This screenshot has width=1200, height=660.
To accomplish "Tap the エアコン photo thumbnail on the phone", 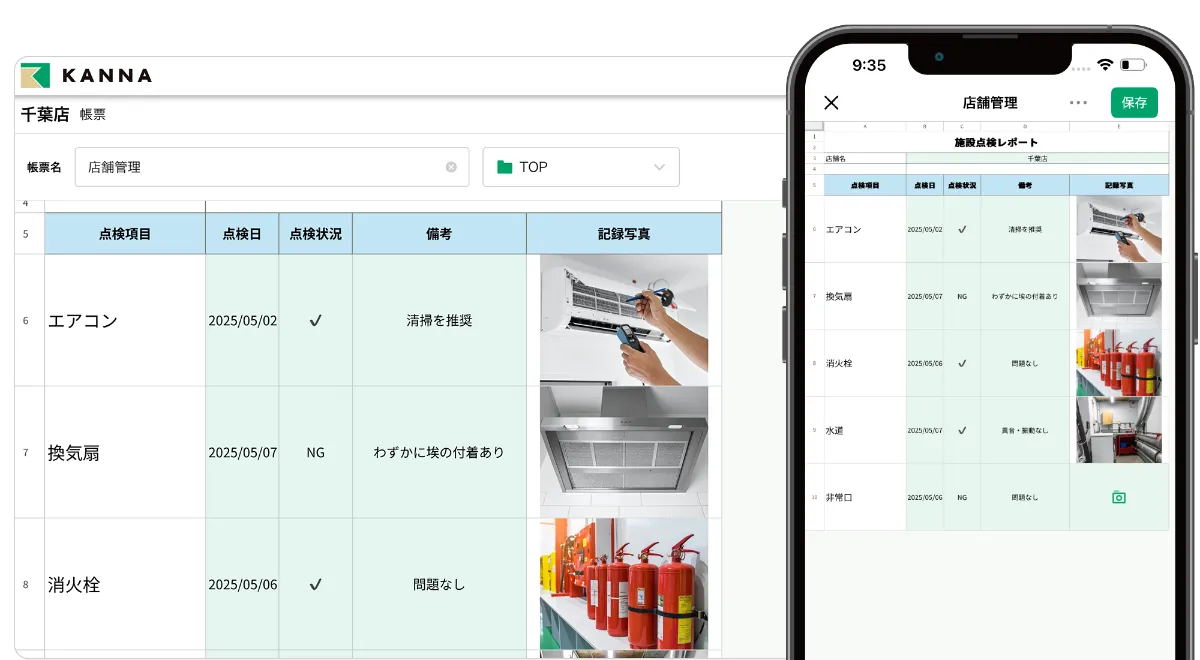I will (x=1119, y=229).
